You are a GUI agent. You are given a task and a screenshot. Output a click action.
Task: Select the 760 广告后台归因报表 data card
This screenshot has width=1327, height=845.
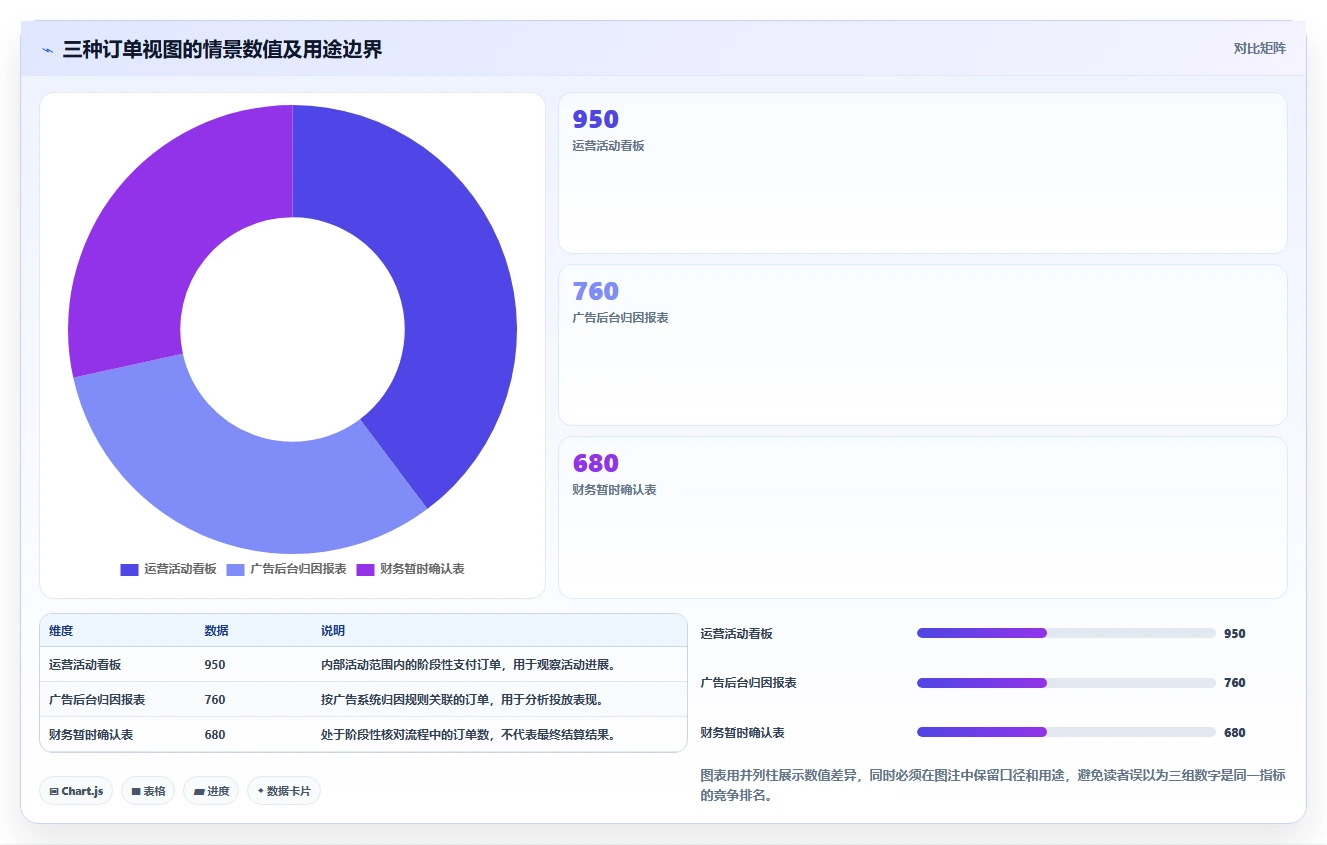click(x=922, y=345)
